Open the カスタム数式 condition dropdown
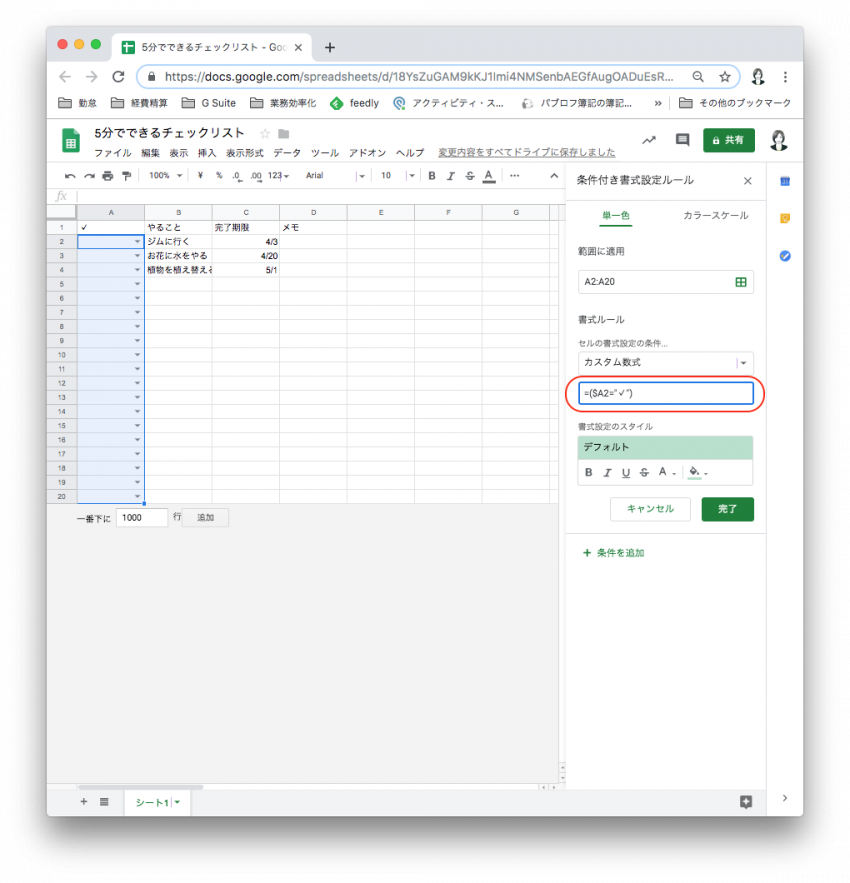850x883 pixels. pos(665,363)
